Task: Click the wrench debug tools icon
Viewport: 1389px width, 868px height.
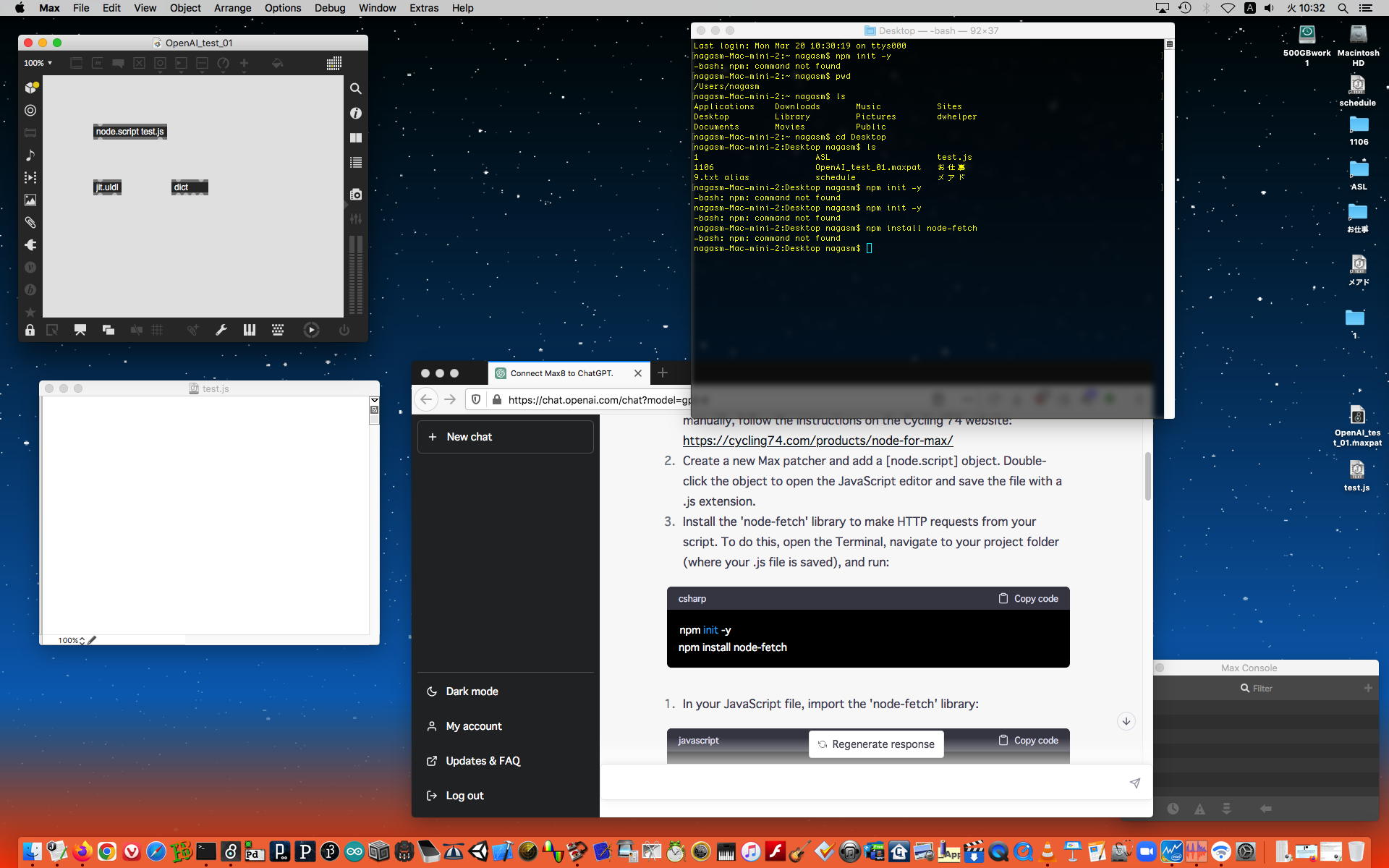Action: 221,330
